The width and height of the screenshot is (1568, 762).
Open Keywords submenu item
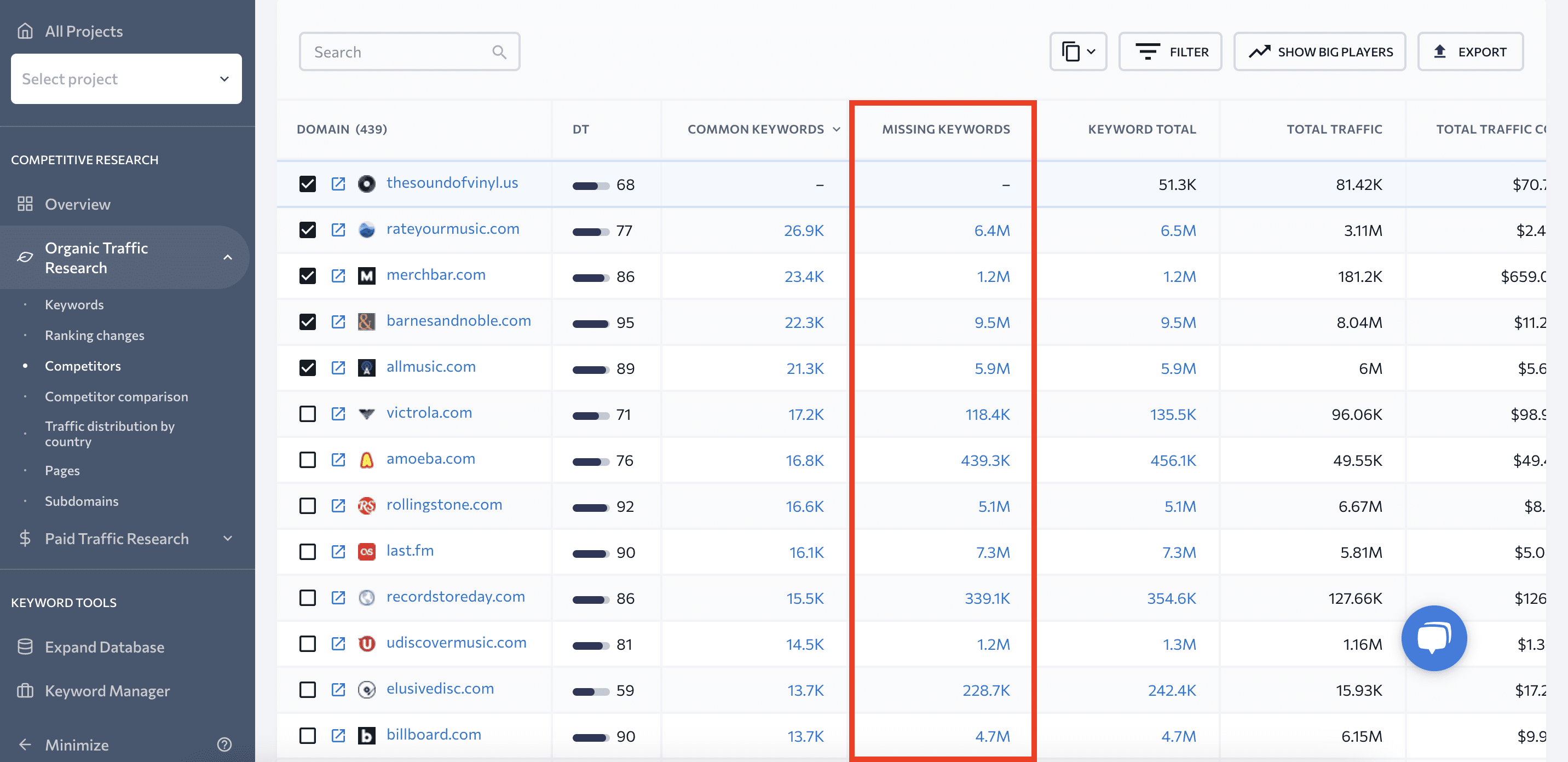(74, 304)
